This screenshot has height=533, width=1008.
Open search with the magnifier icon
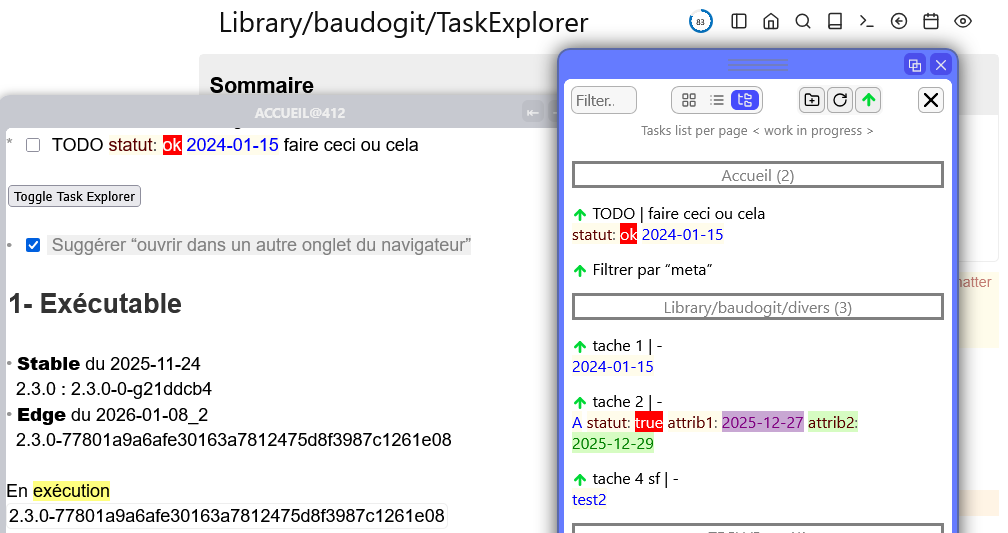pyautogui.click(x=803, y=21)
